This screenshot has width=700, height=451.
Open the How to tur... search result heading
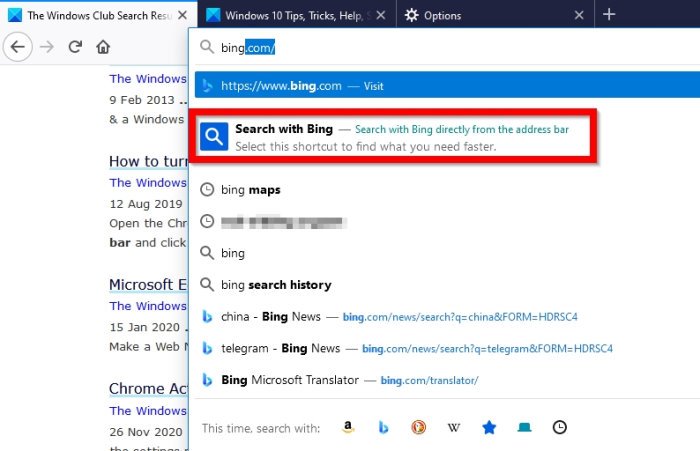click(148, 161)
